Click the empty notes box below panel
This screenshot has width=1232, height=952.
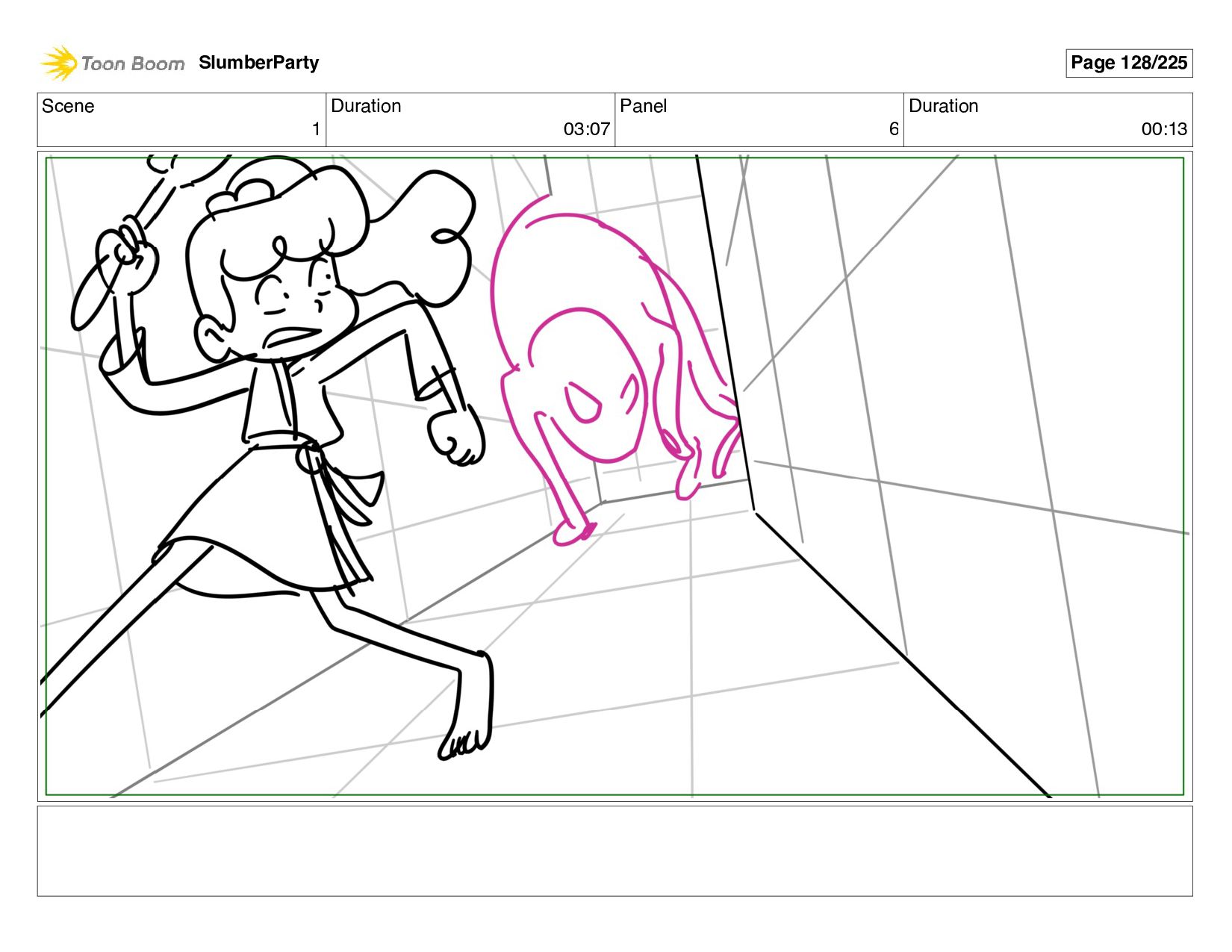(x=615, y=850)
